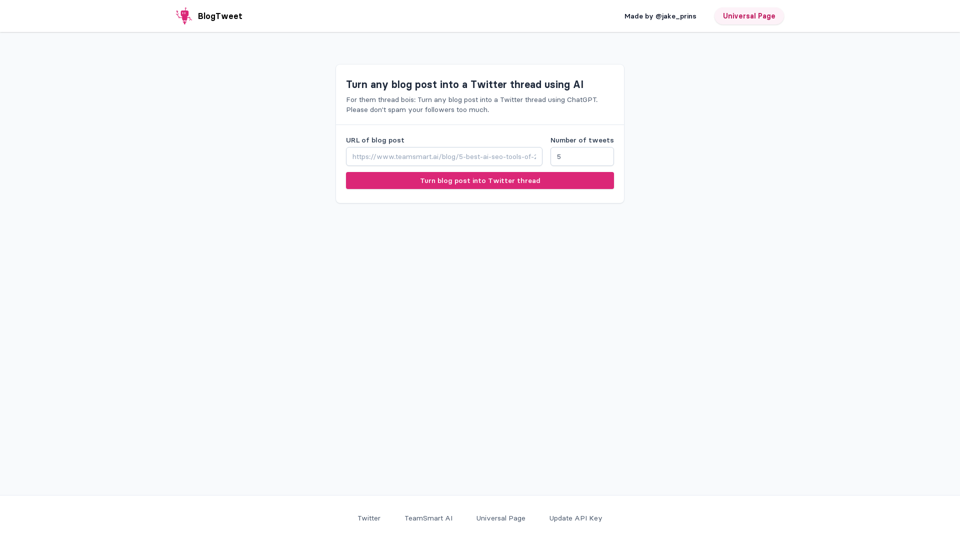Click the BlogTweet brand name text
The height and width of the screenshot is (540, 960).
220,16
